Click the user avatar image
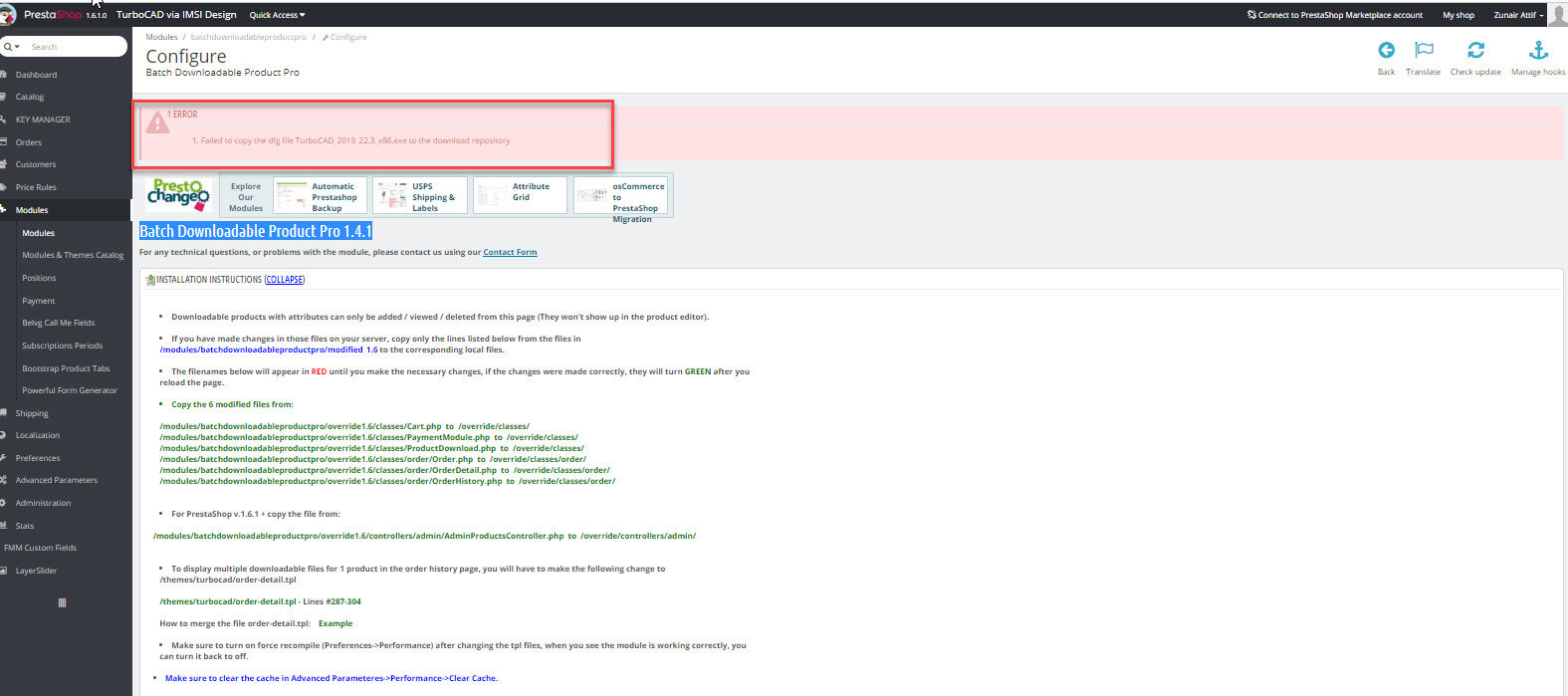 tap(1558, 14)
